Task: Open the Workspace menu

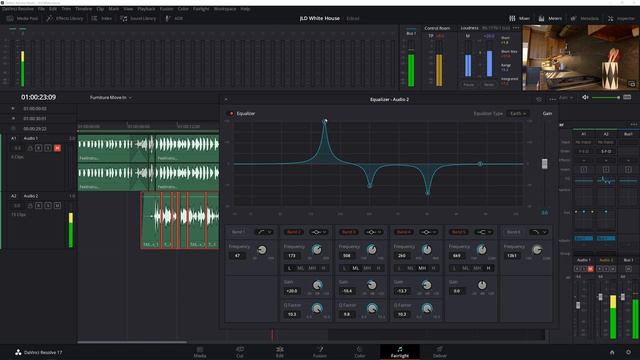Action: coord(225,9)
